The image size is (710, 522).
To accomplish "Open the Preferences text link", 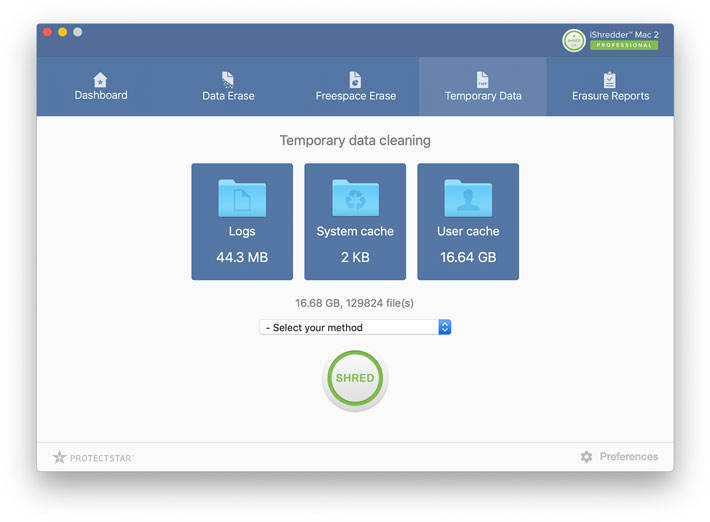I will click(x=629, y=457).
